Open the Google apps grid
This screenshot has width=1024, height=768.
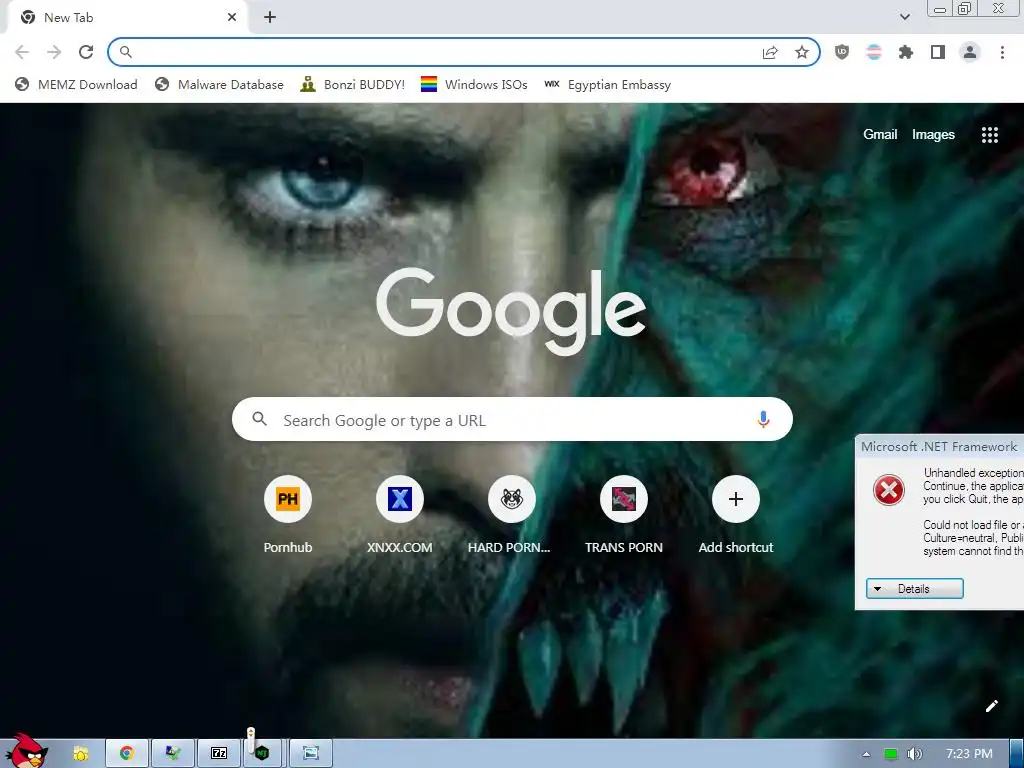click(989, 135)
